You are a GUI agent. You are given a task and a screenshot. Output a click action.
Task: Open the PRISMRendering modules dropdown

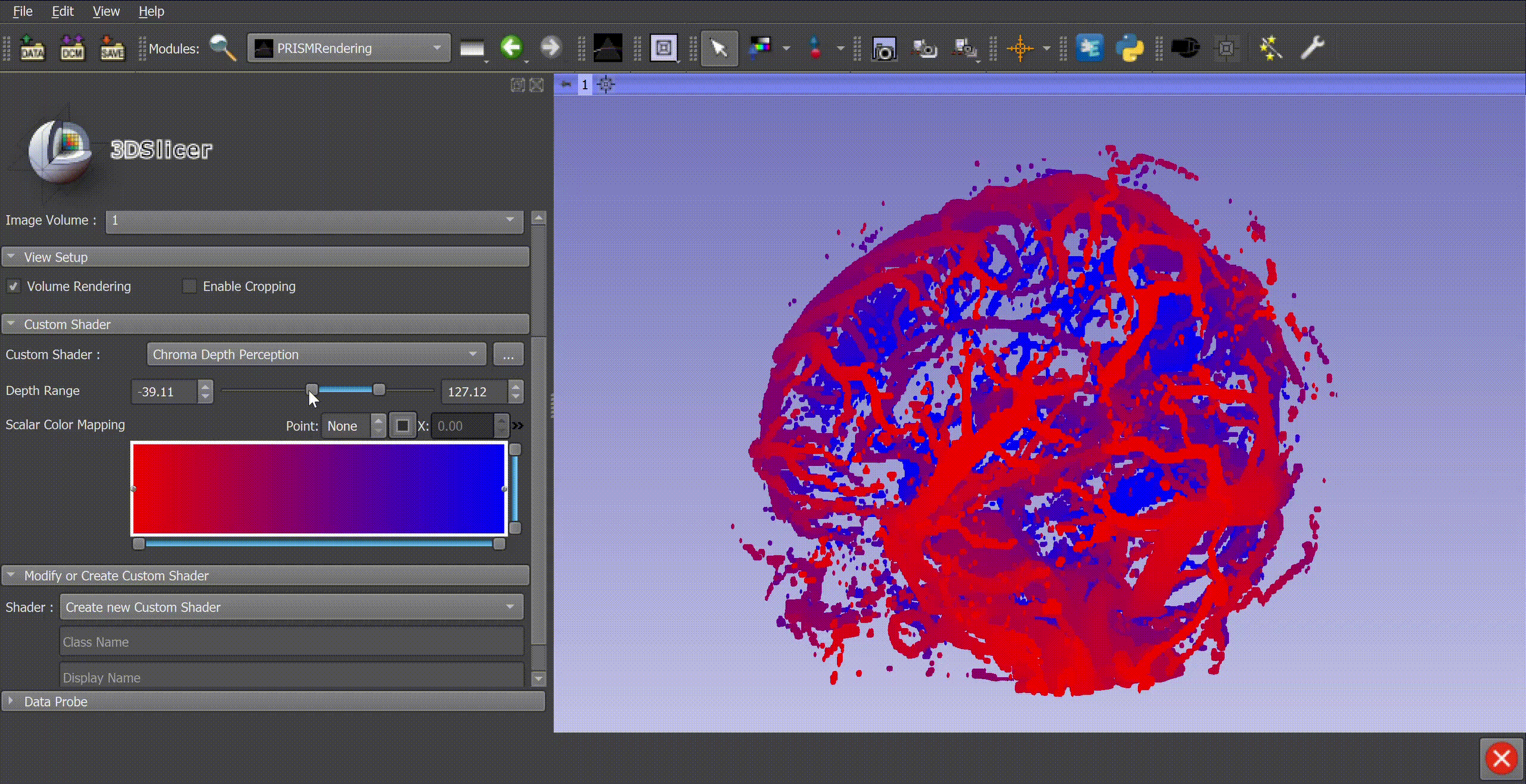(x=349, y=48)
